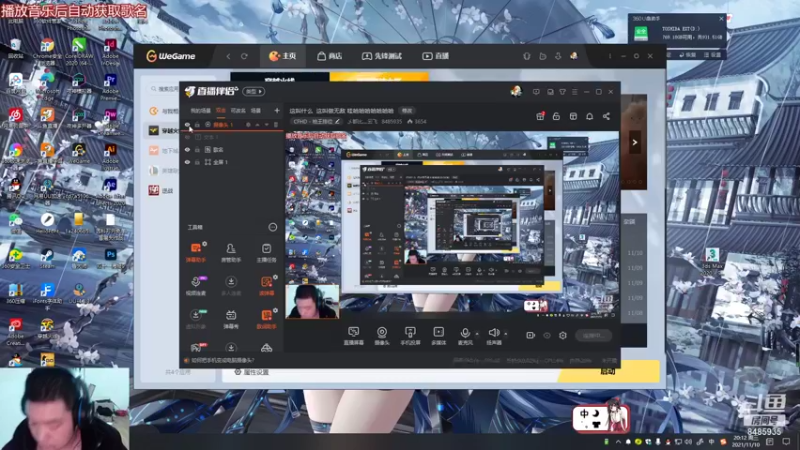This screenshot has height=450, width=800.
Task: Refresh the WeGame page
Action: 244,56
